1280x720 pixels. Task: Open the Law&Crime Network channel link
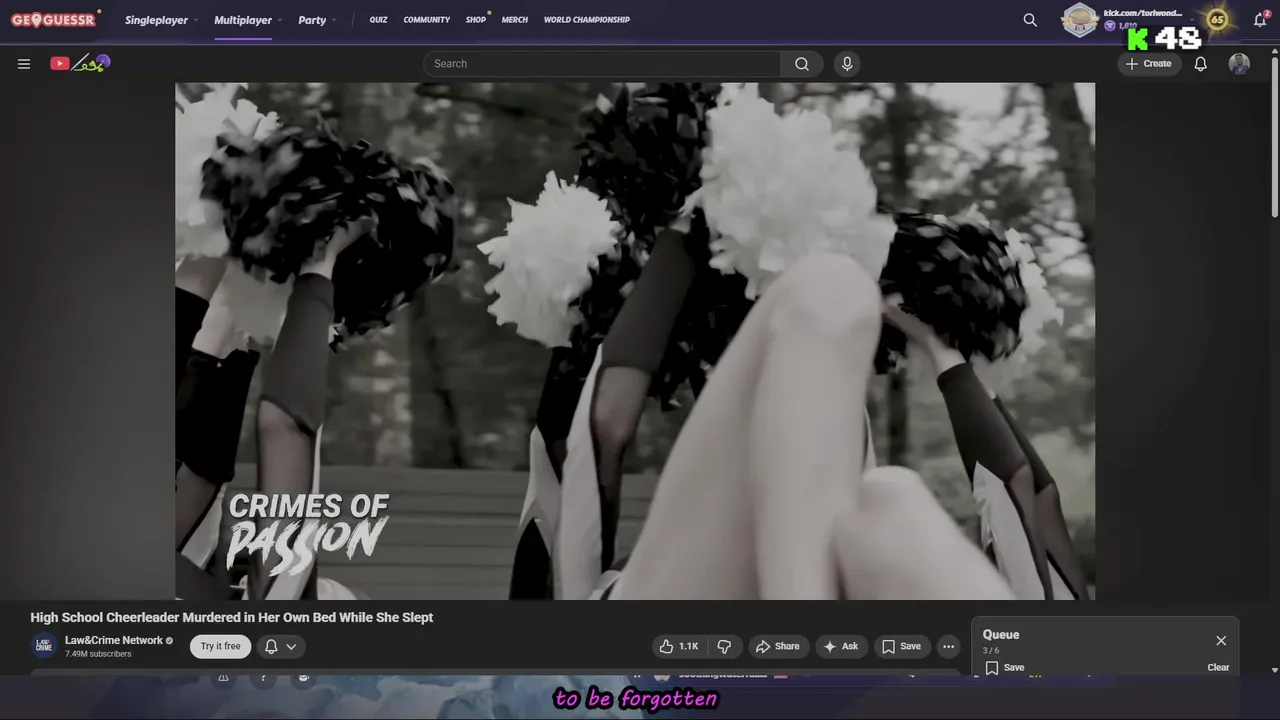pos(114,640)
